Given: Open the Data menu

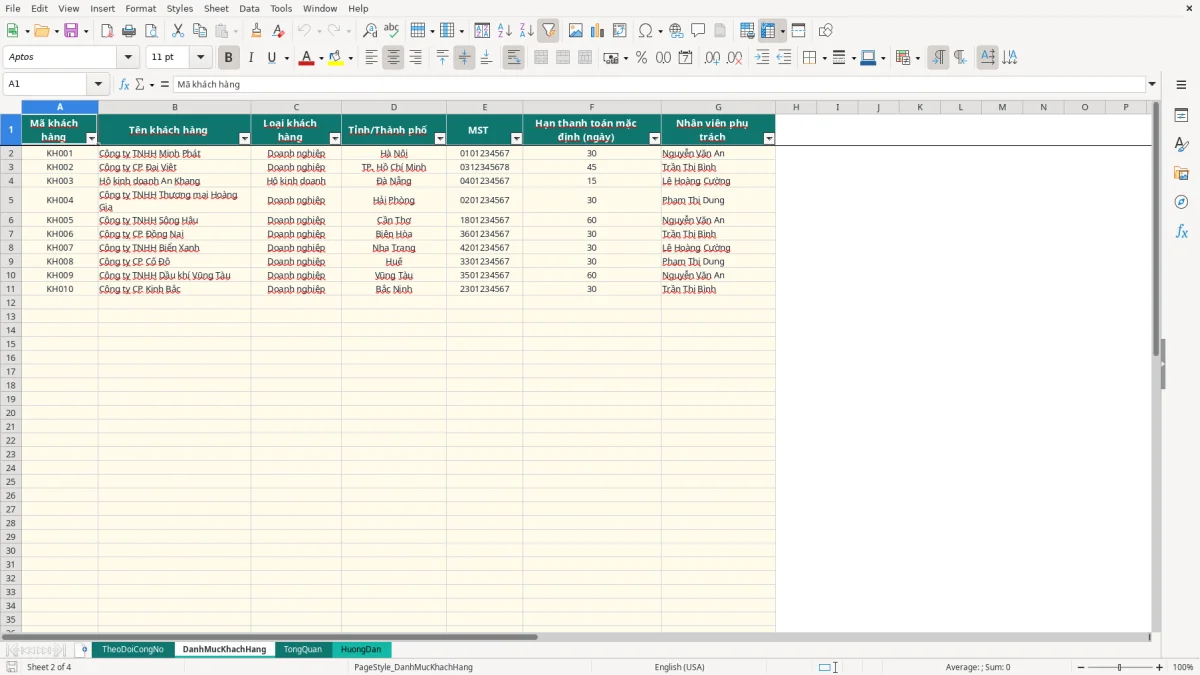Looking at the screenshot, I should pyautogui.click(x=249, y=8).
